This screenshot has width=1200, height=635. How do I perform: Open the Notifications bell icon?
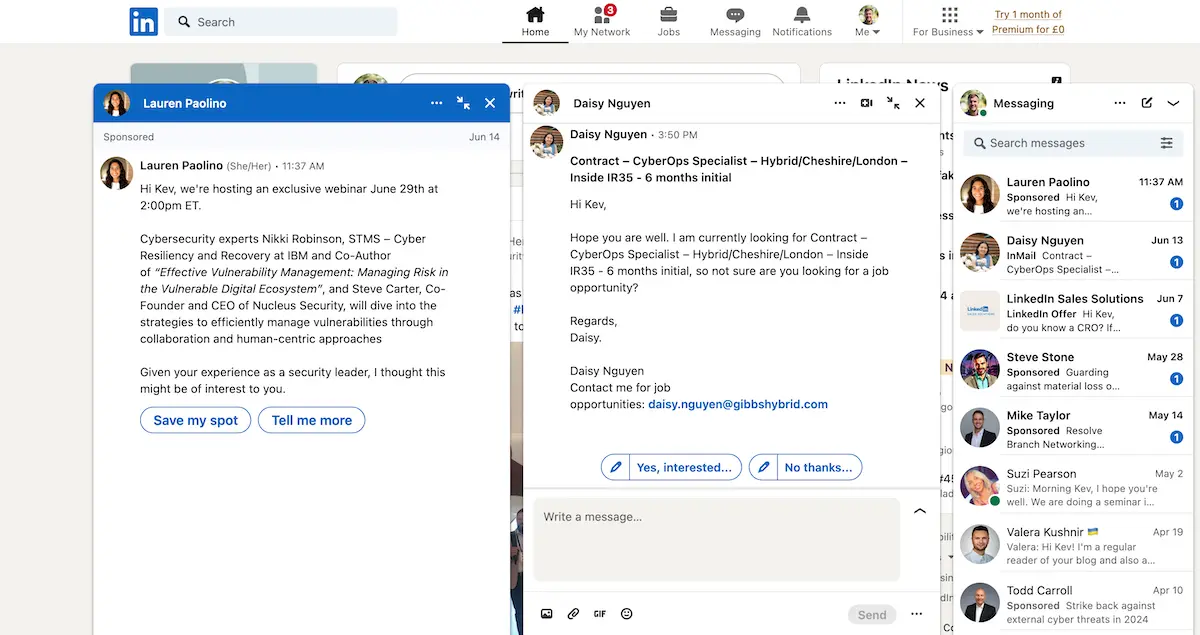801,15
